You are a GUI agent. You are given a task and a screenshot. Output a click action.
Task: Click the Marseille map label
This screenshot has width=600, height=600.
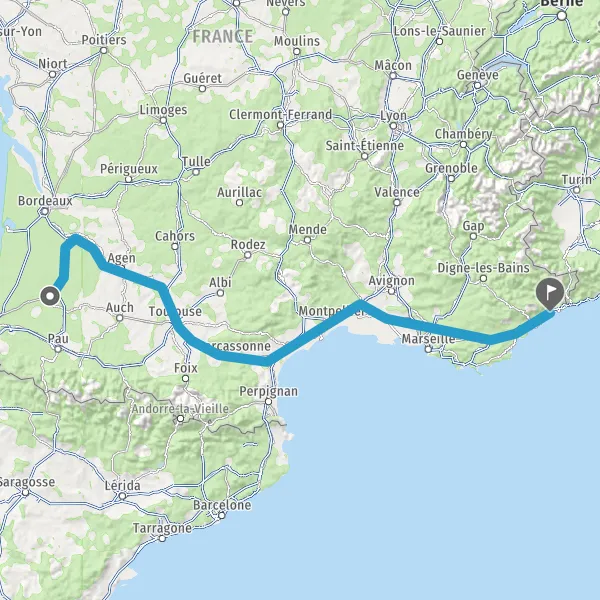click(428, 339)
